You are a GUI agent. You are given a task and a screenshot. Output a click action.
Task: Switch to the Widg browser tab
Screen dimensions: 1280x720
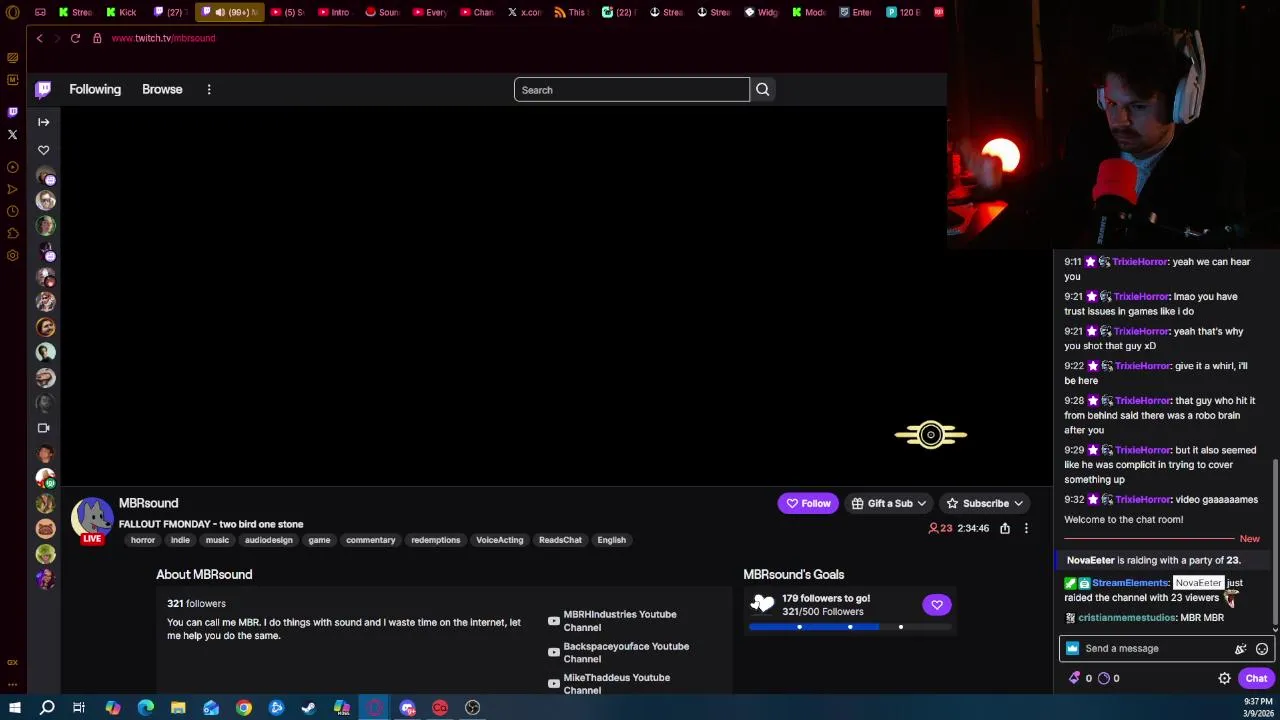pos(761,12)
